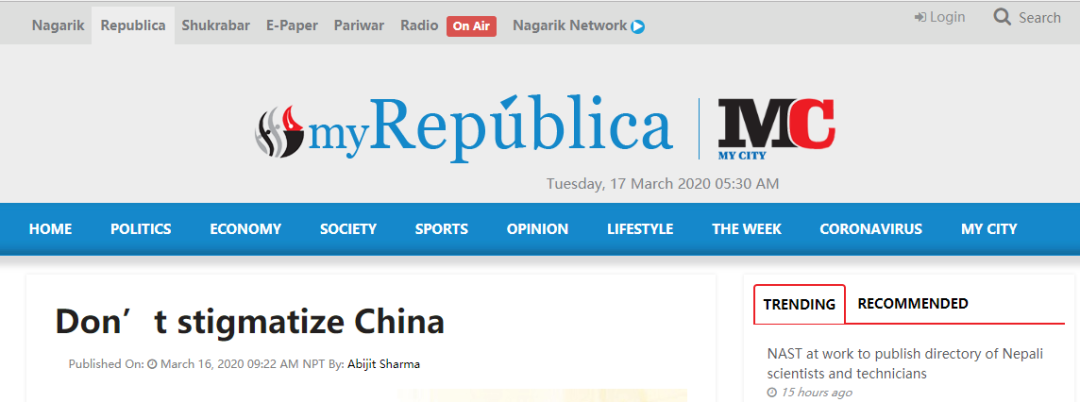
Task: Click the headline Don't stigmatize China
Action: click(x=249, y=322)
